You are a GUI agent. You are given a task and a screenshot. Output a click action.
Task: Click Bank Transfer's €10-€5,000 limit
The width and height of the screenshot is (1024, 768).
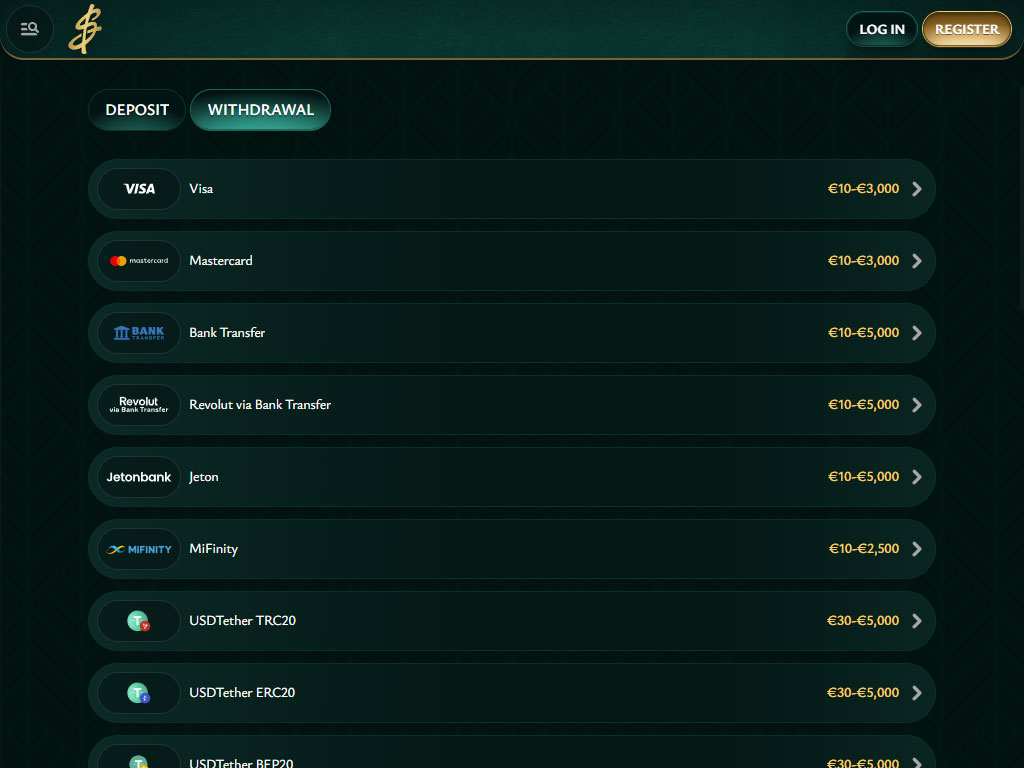(x=863, y=333)
